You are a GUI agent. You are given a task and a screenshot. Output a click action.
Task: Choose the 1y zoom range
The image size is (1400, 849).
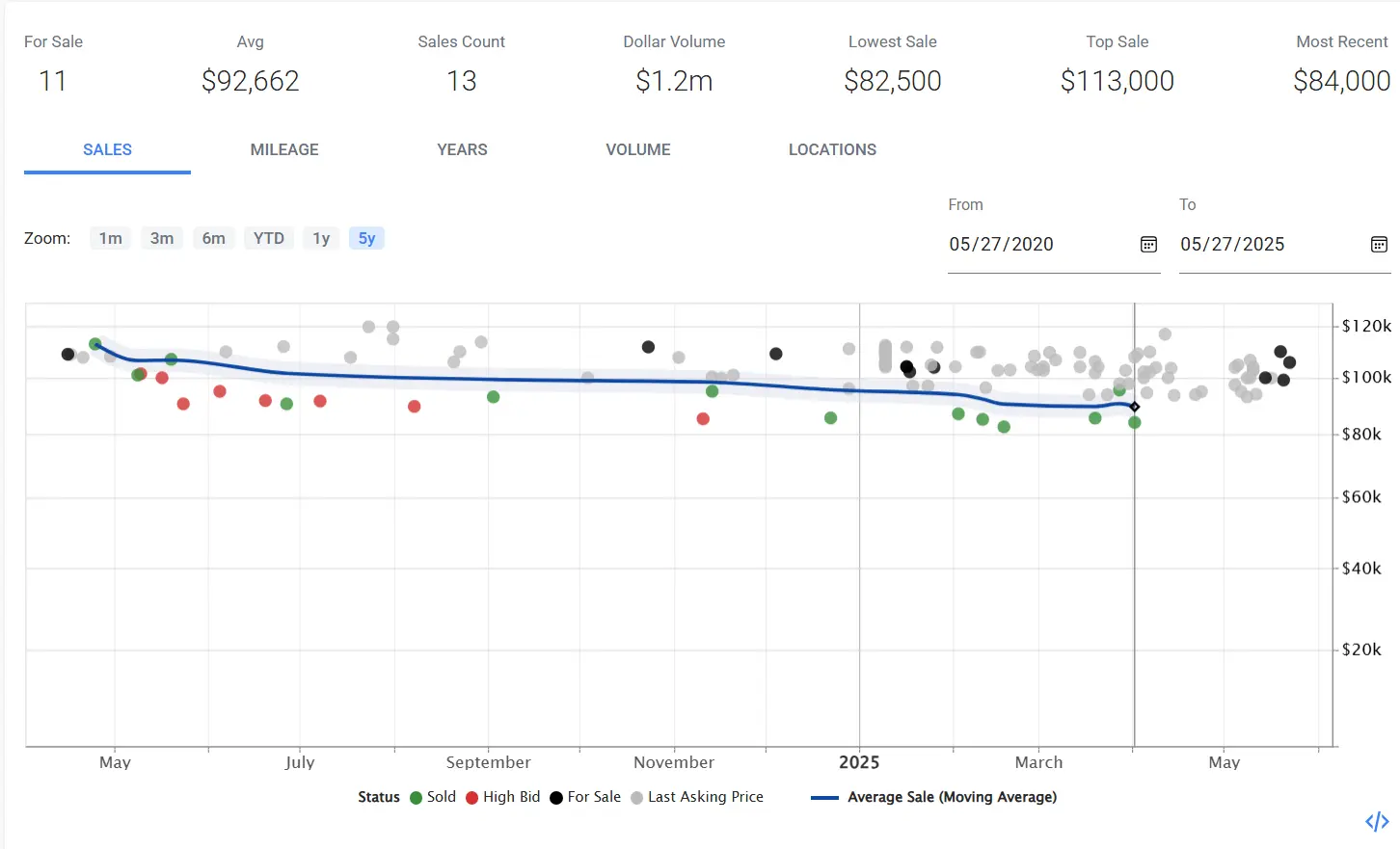pyautogui.click(x=321, y=238)
